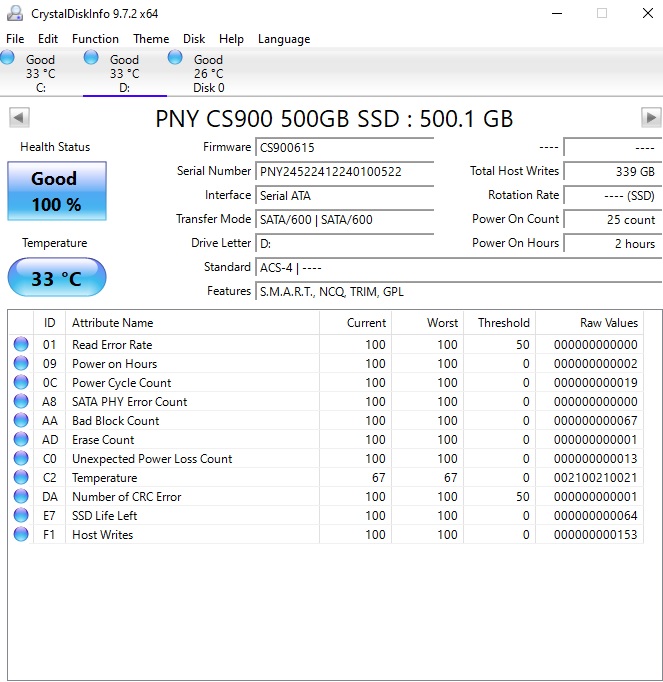Click the Serial Number field
663x682 pixels.
pos(344,171)
